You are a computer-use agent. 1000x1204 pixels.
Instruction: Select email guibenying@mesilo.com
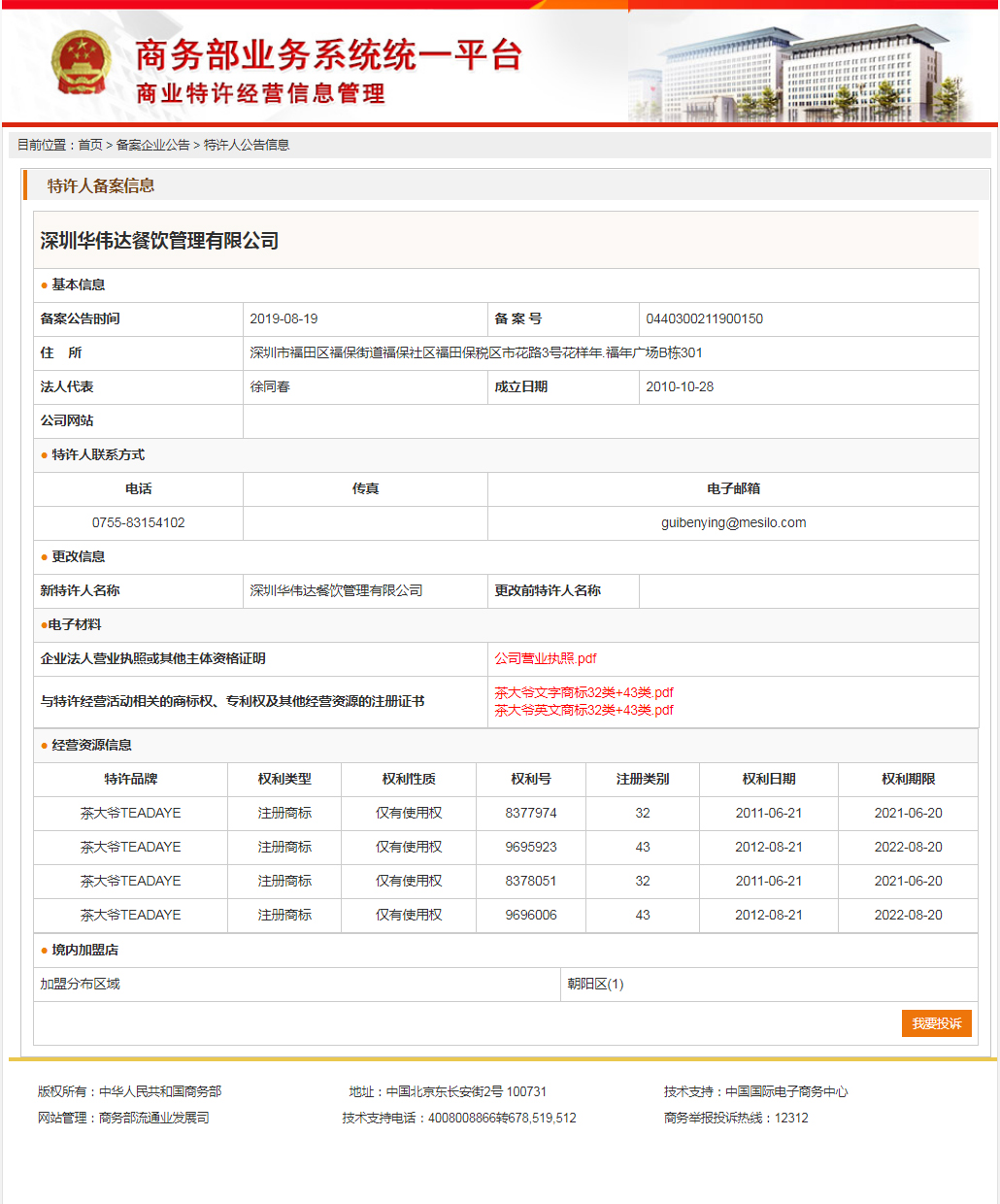coord(734,522)
